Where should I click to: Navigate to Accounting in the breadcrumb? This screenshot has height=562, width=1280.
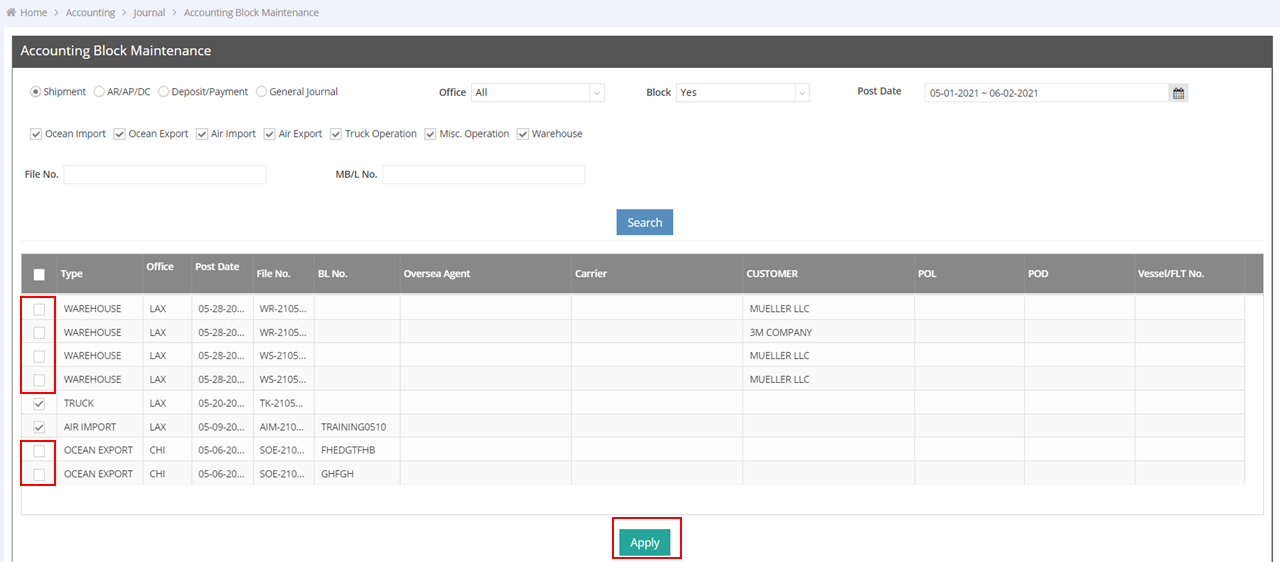(x=90, y=13)
